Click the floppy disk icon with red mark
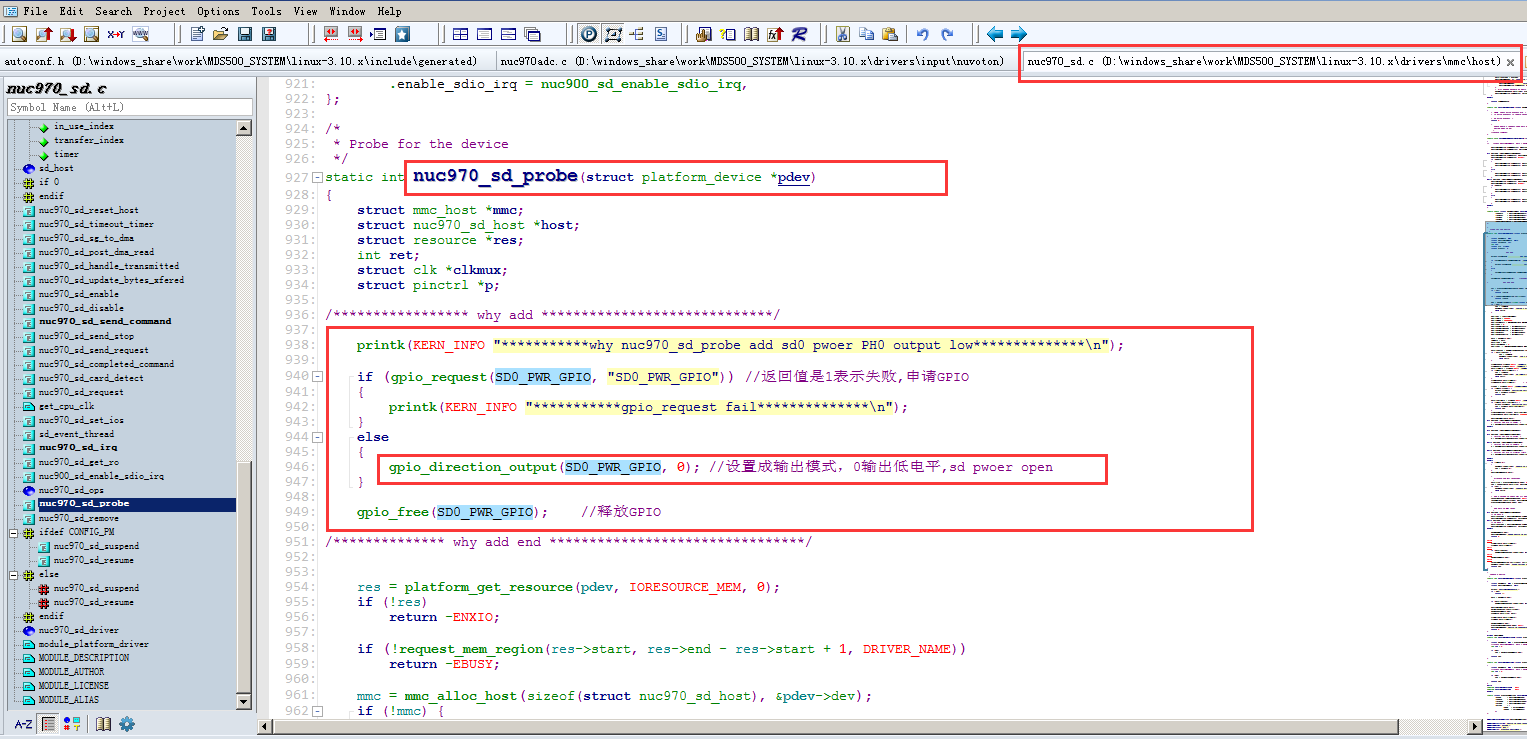 (269, 34)
